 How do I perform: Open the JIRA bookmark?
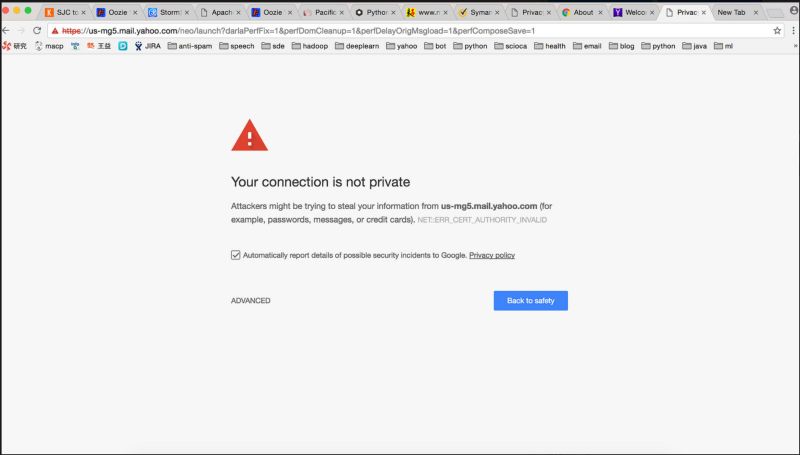click(148, 46)
